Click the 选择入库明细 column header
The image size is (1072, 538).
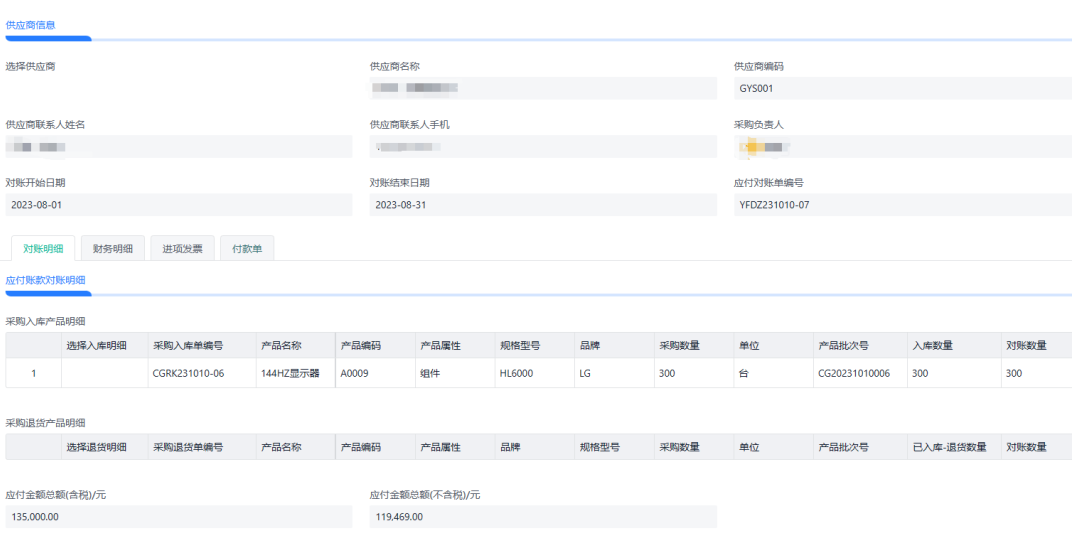point(97,345)
